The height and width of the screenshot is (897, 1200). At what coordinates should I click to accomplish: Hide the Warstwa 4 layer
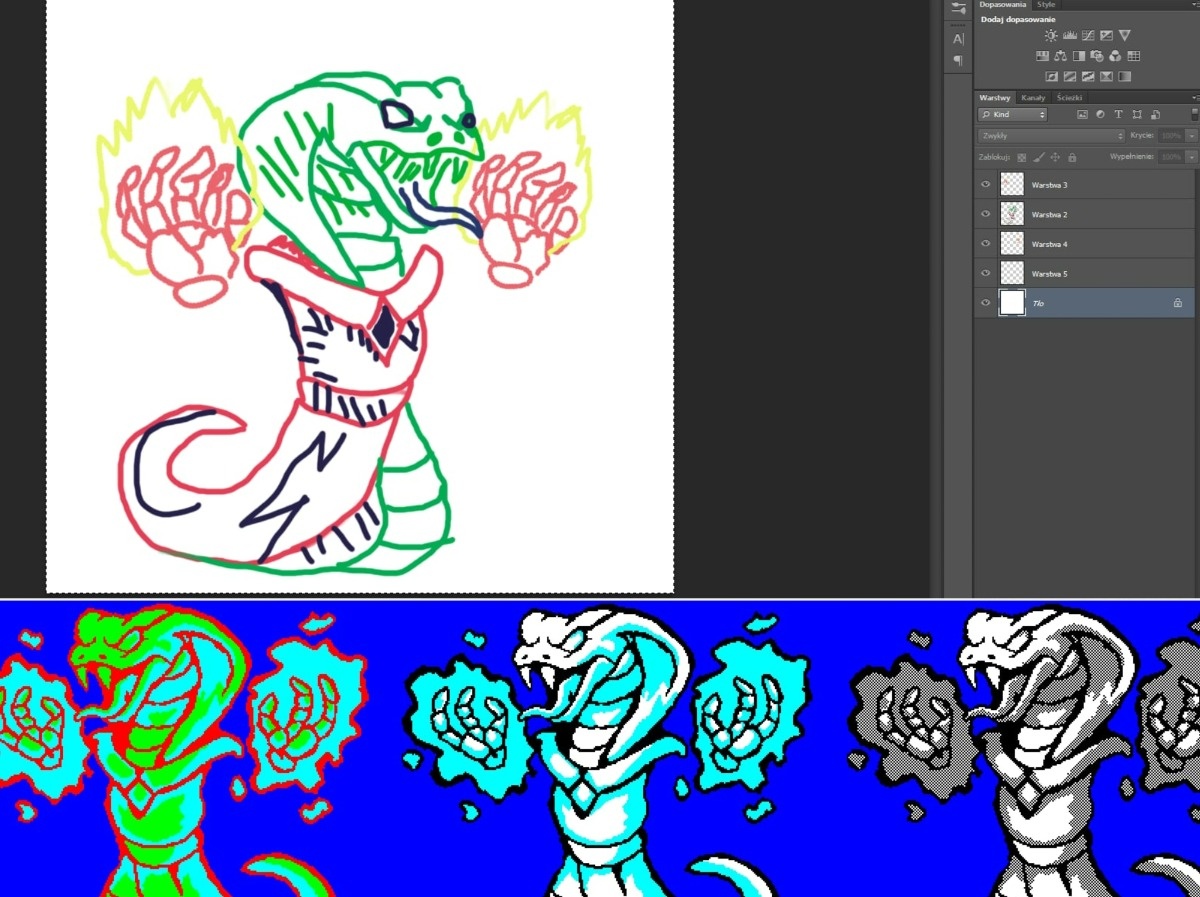coord(986,244)
